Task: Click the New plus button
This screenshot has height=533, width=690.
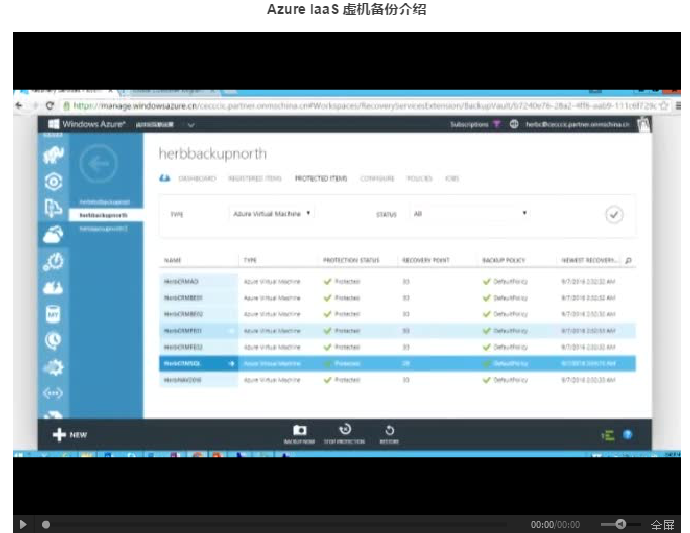Action: (70, 435)
